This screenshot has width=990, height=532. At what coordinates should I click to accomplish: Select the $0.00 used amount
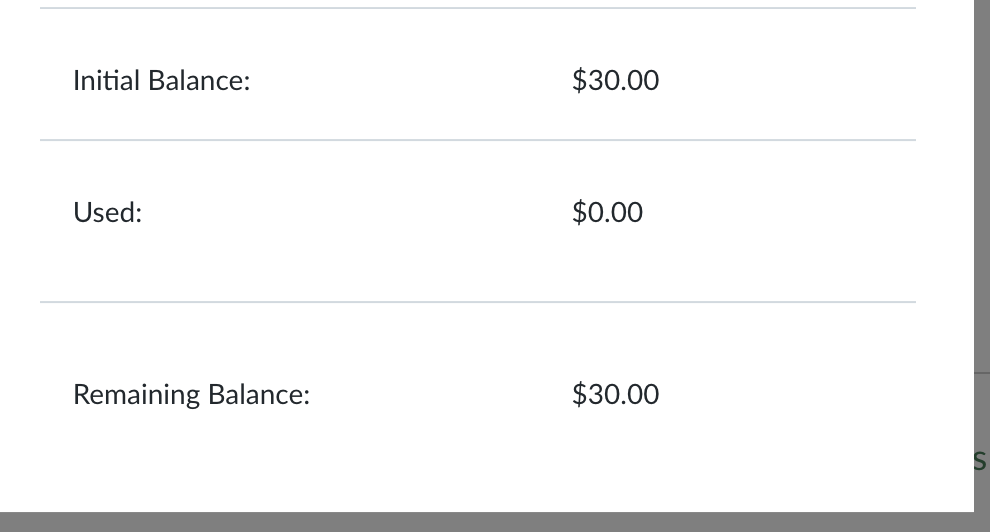(x=607, y=212)
